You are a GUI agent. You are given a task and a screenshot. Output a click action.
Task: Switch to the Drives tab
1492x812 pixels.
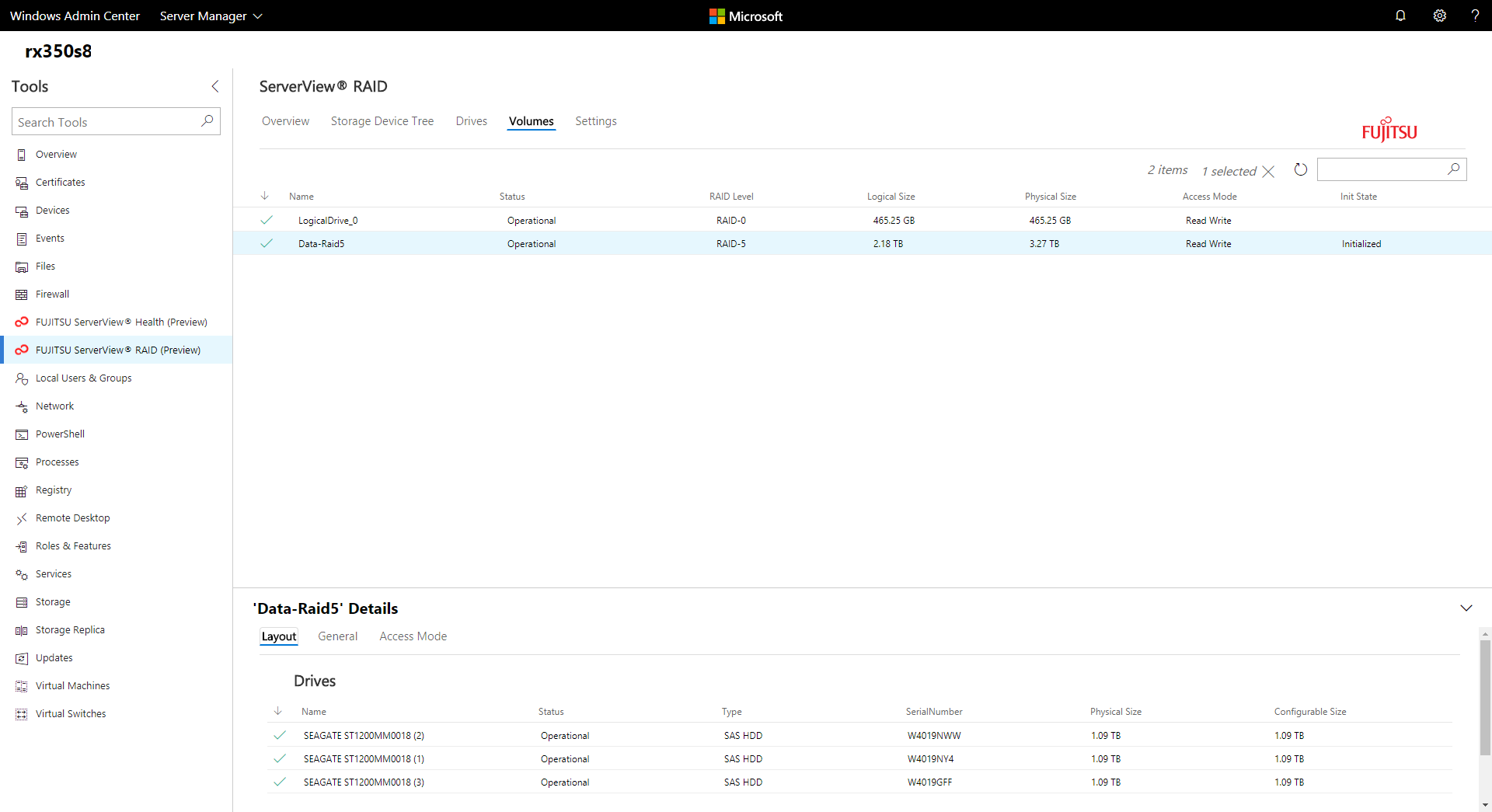pyautogui.click(x=472, y=121)
